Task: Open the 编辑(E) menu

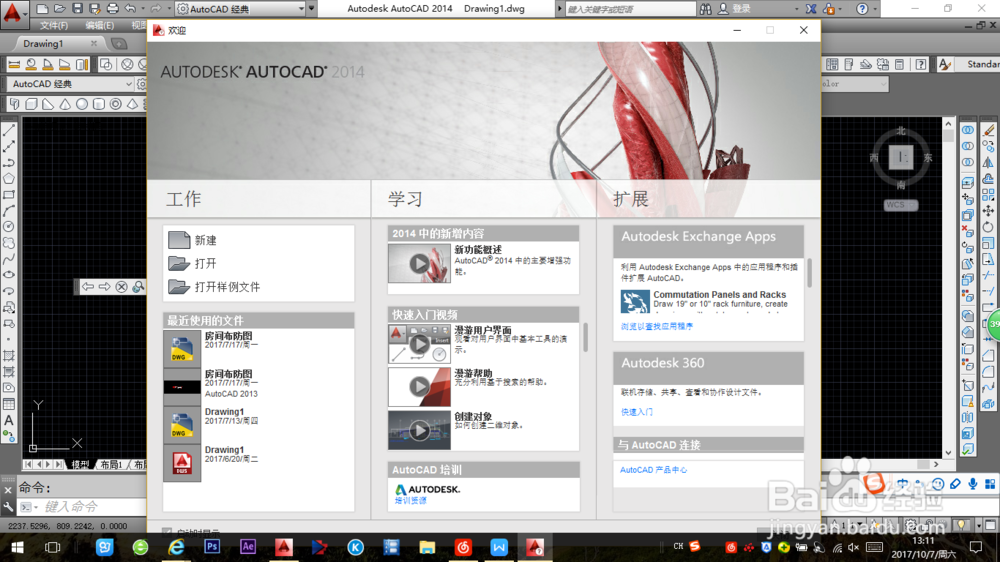Action: [x=99, y=26]
